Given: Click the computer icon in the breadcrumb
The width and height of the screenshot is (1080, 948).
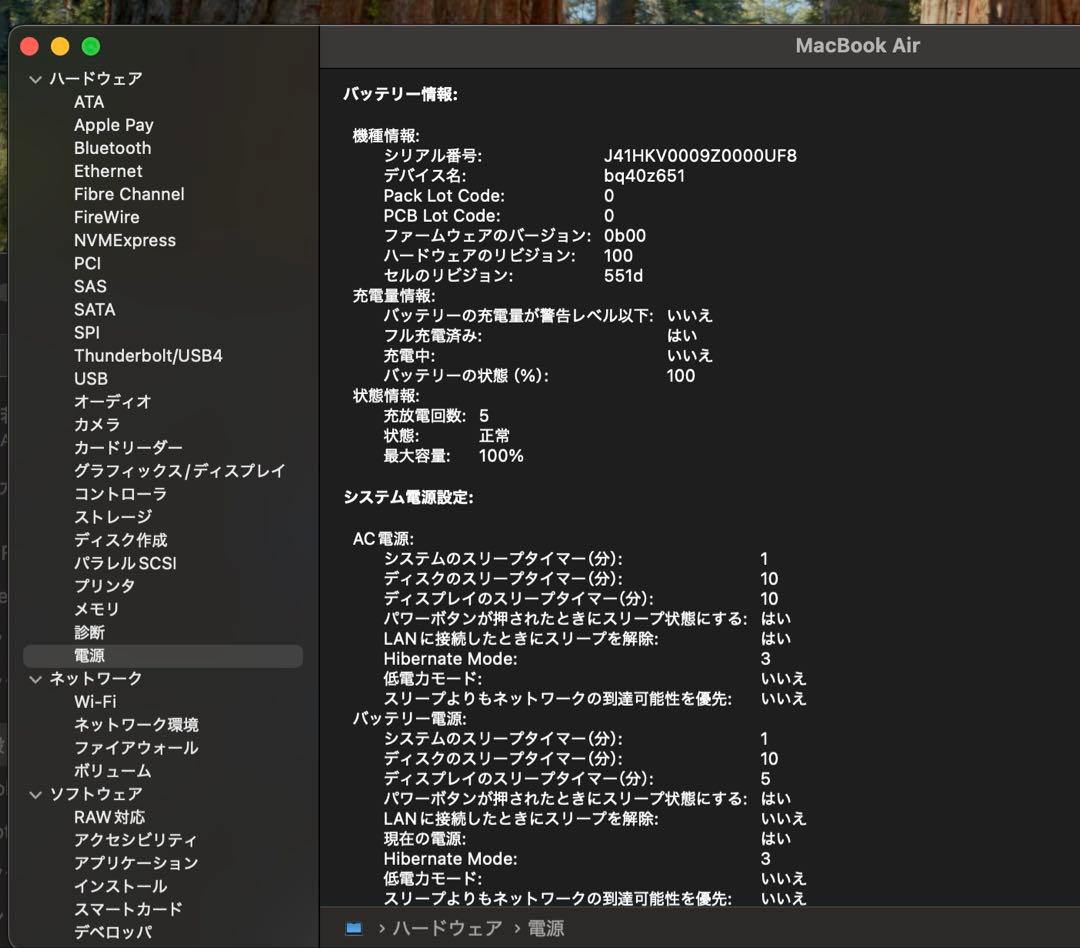Looking at the screenshot, I should (352, 928).
